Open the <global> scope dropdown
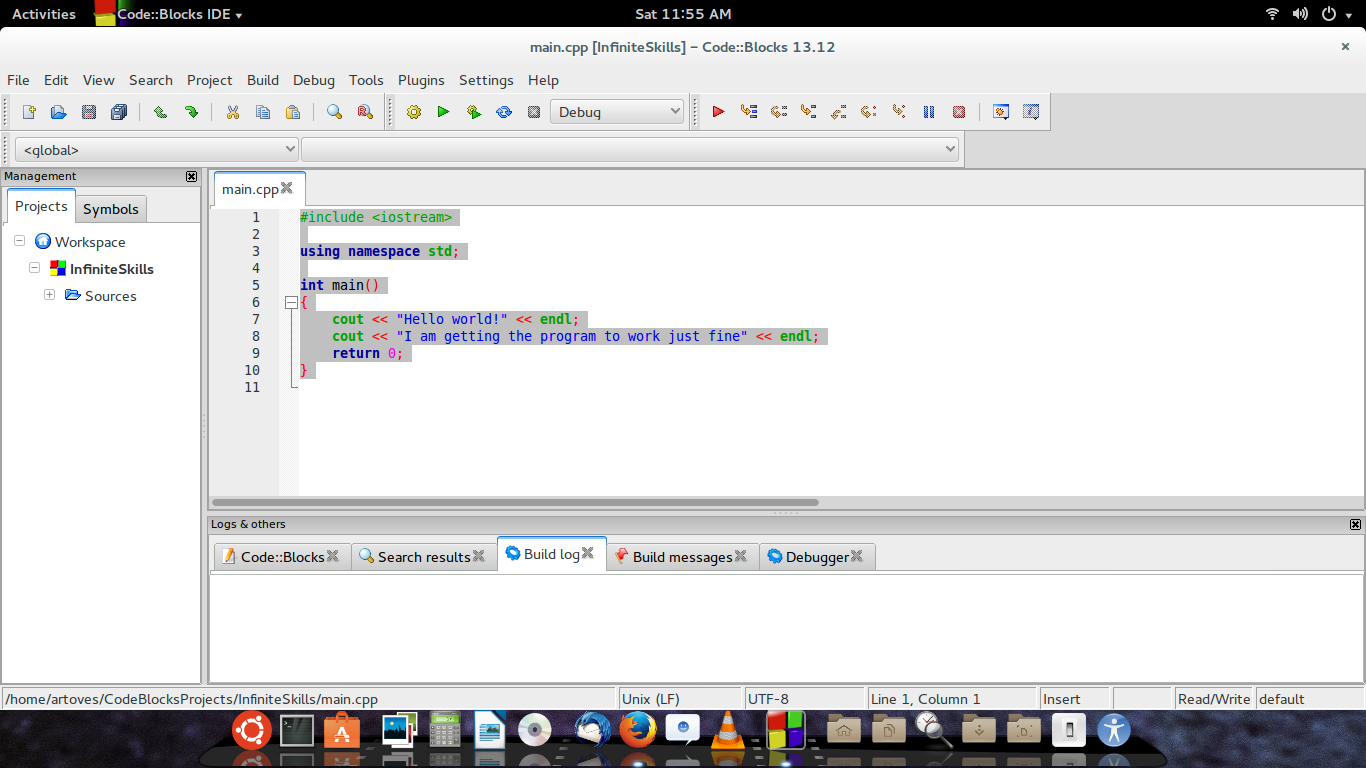The image size is (1366, 768). pos(157,150)
